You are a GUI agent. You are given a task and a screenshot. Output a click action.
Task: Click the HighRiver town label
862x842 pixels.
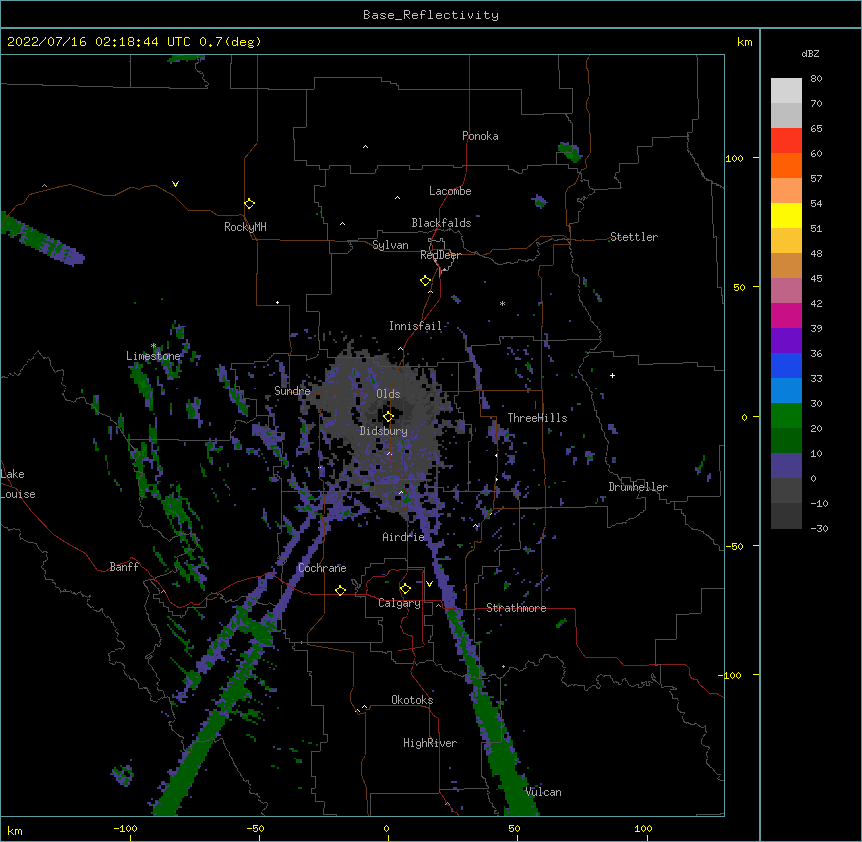(x=430, y=743)
